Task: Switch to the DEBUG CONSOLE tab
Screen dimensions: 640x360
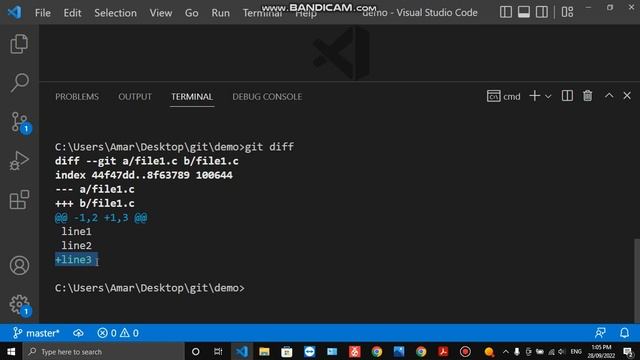Action: click(x=267, y=97)
